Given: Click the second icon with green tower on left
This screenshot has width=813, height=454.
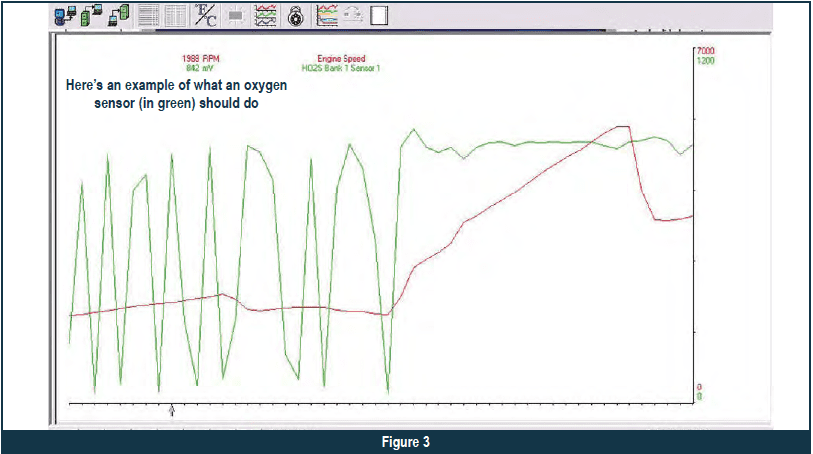Looking at the screenshot, I should pyautogui.click(x=90, y=14).
